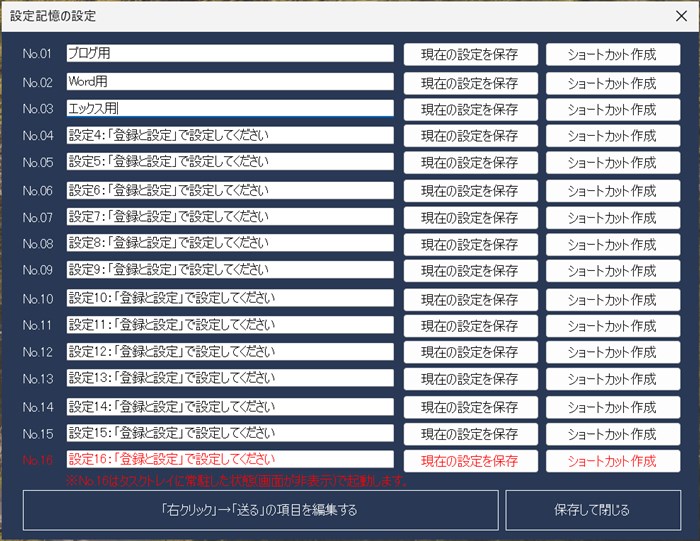The width and height of the screenshot is (700, 541).
Task: Focus the No.11 setting name field
Action: pyautogui.click(x=230, y=325)
